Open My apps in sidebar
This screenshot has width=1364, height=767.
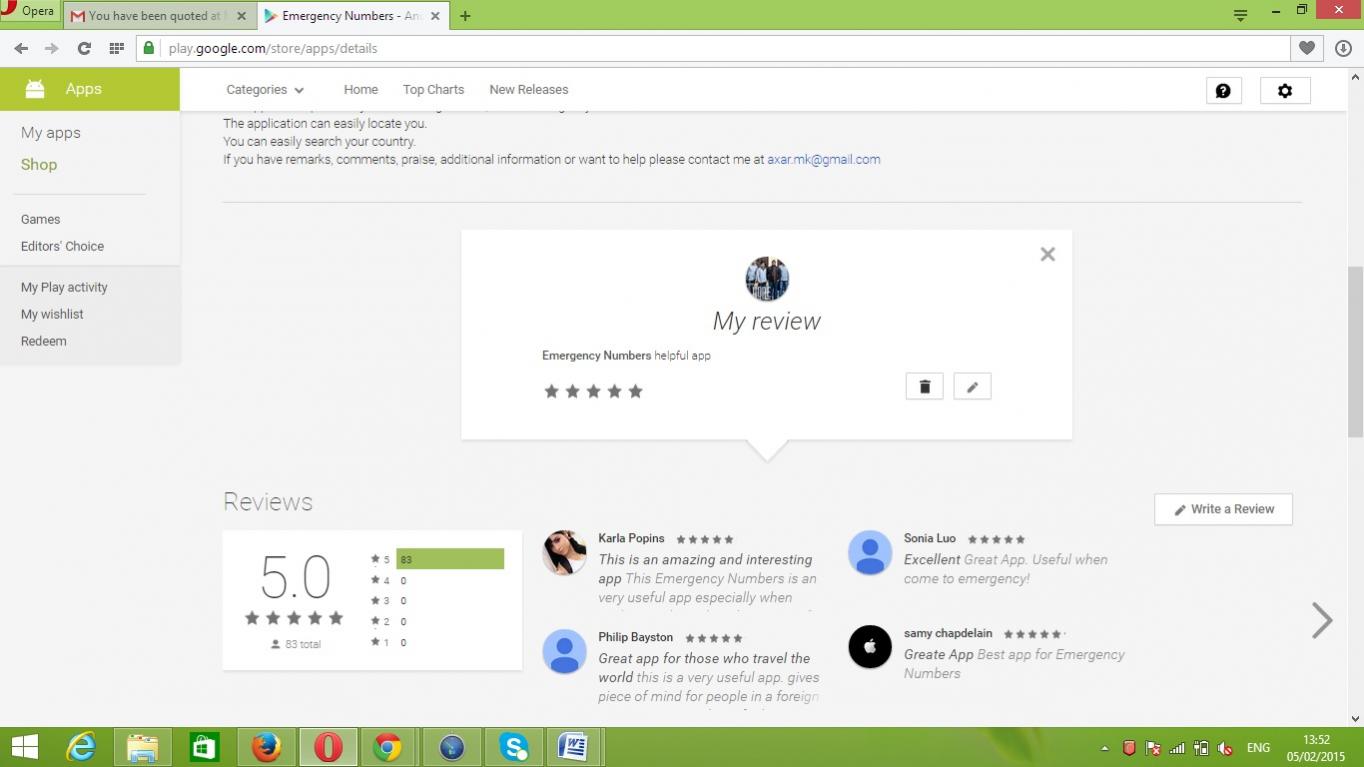pyautogui.click(x=51, y=133)
